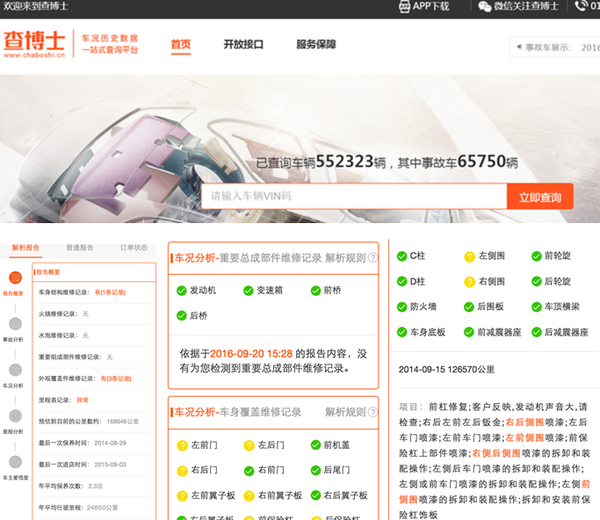
Task: Click the help icon beside 车身覆盖 解析规则
Action: pos(372,412)
